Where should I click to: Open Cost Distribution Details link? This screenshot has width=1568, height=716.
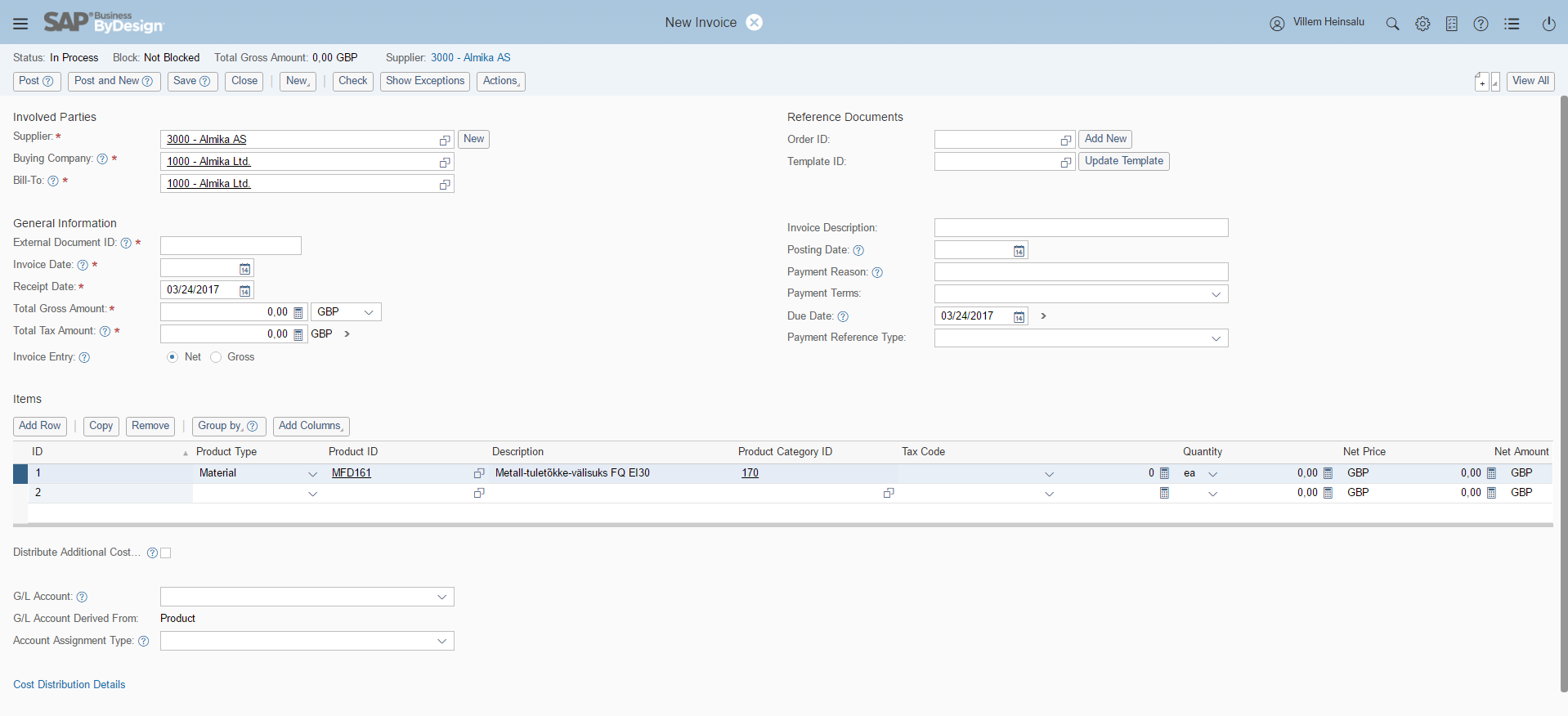click(69, 685)
